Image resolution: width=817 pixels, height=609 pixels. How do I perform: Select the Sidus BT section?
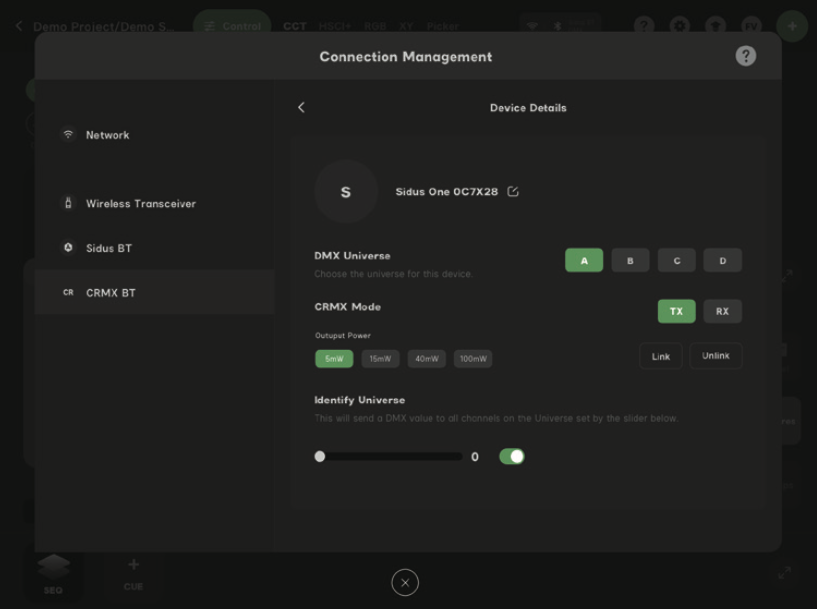[x=106, y=247]
